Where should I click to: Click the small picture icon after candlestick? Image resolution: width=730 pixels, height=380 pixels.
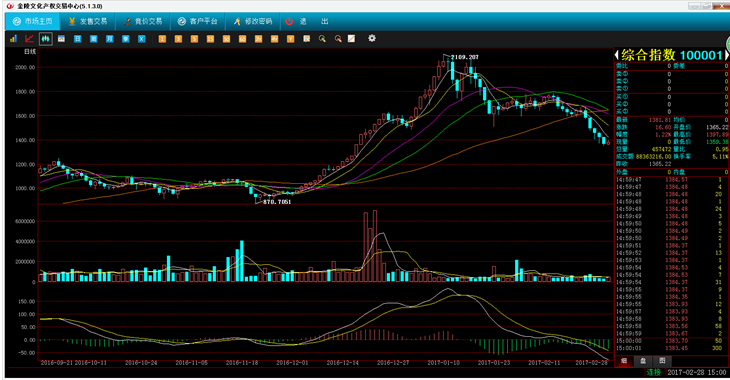tap(61, 39)
